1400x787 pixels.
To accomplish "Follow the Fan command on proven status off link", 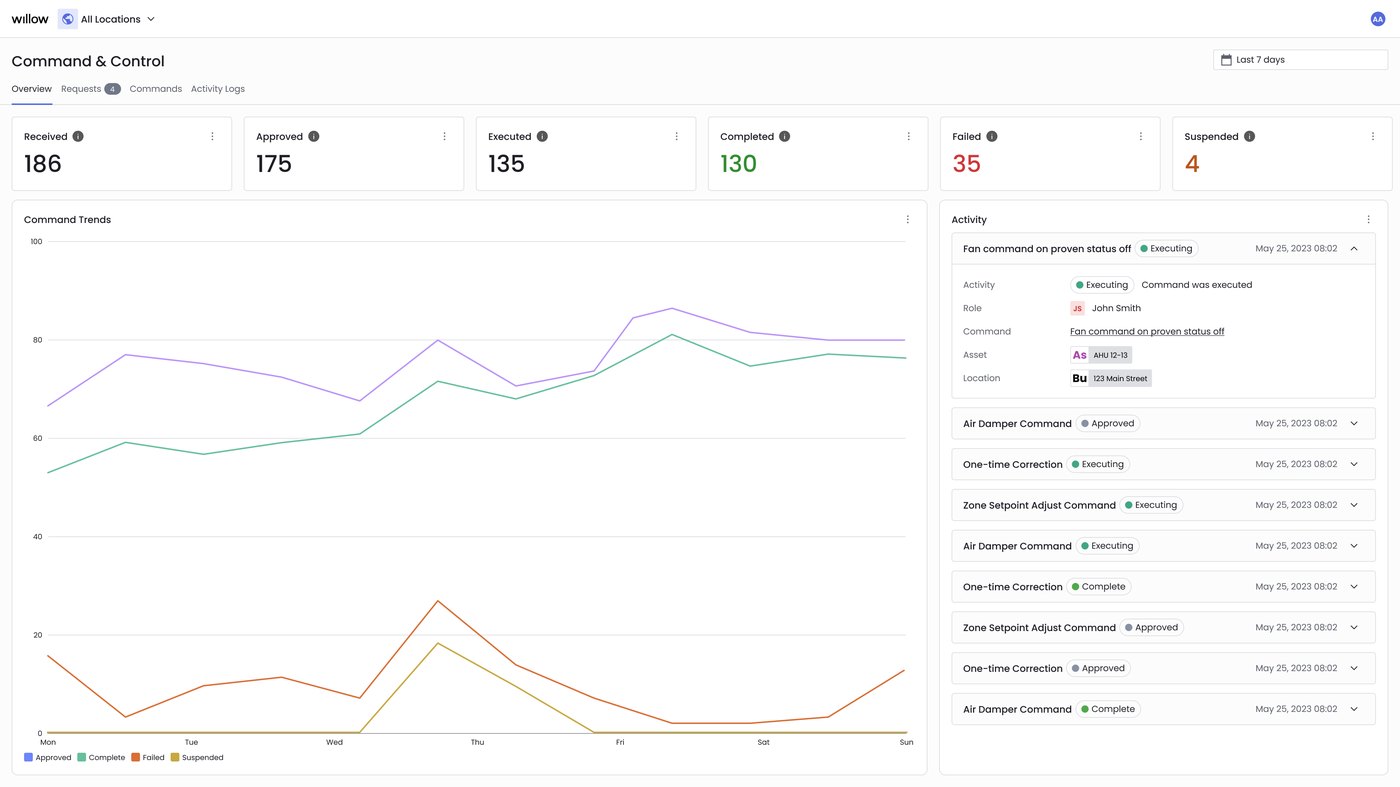I will point(1147,331).
